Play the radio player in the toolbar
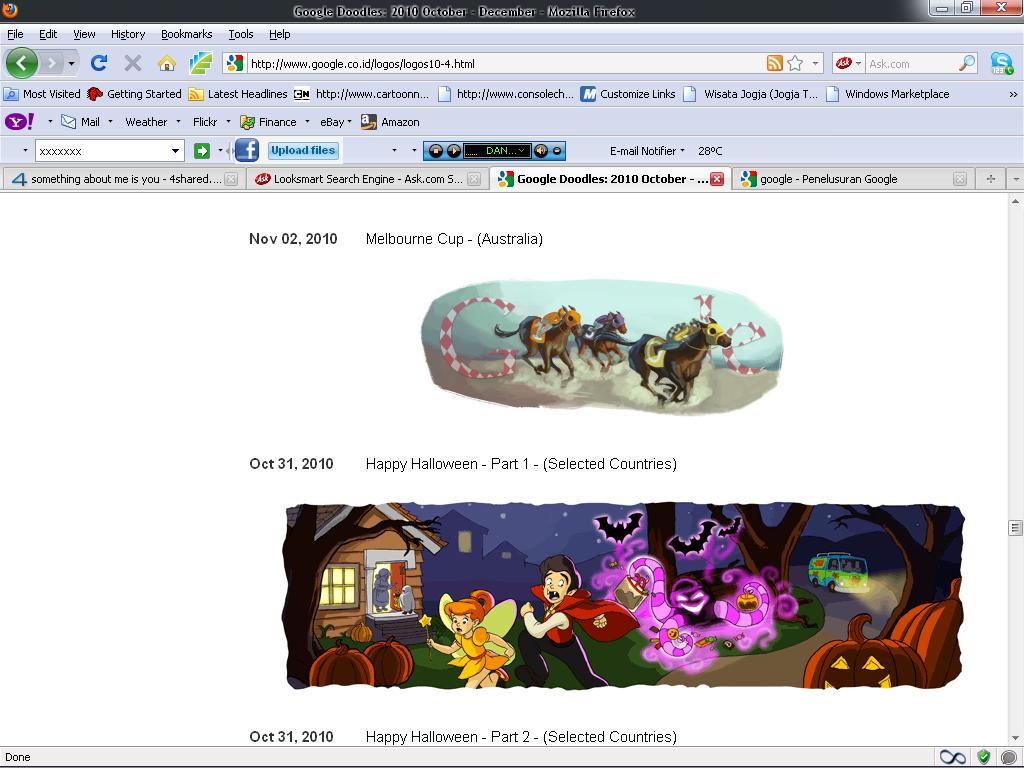 point(453,151)
